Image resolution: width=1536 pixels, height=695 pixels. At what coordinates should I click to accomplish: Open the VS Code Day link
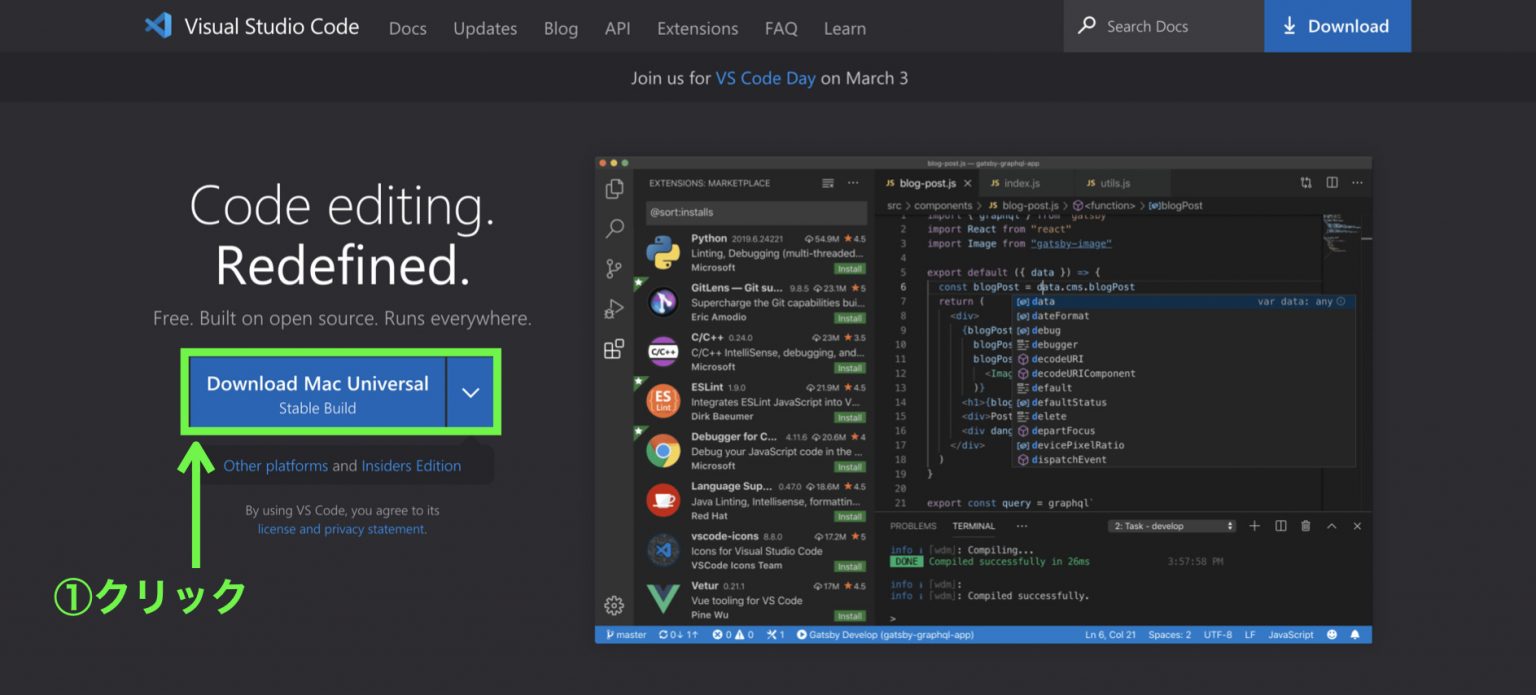(x=765, y=77)
